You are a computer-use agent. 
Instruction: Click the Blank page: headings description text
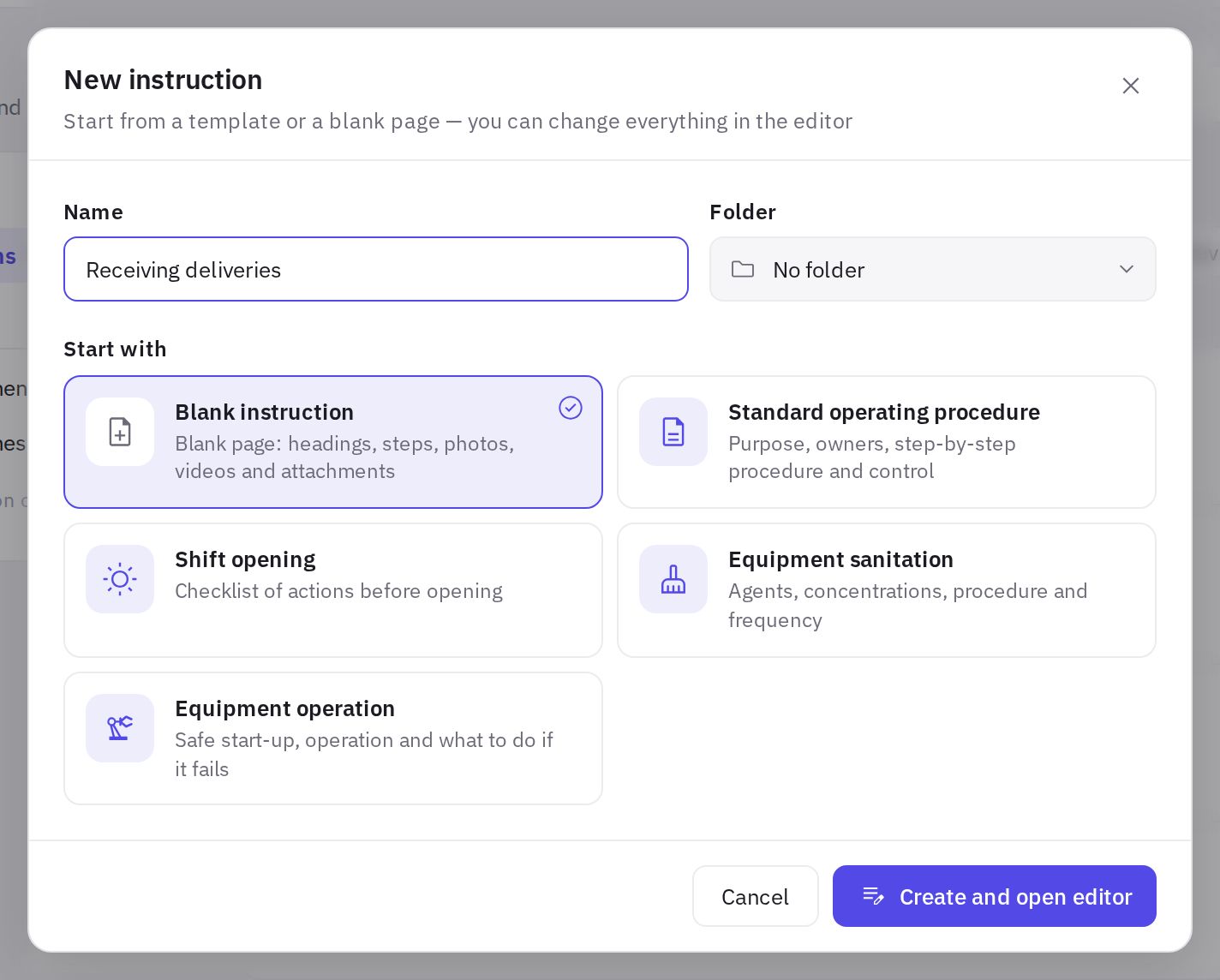coord(344,457)
